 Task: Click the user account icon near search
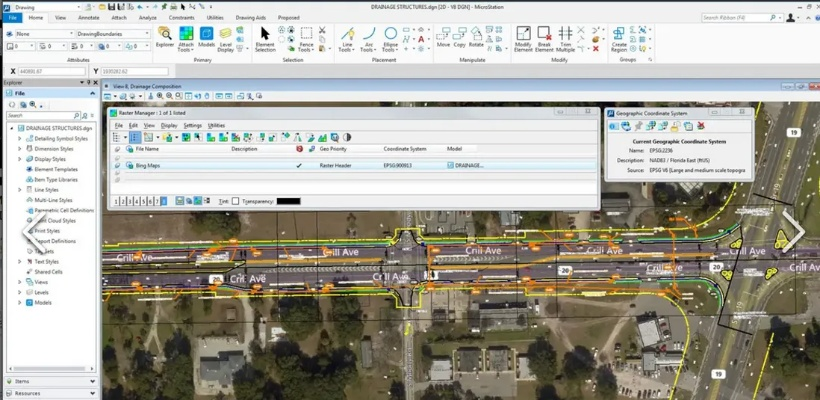(x=791, y=17)
